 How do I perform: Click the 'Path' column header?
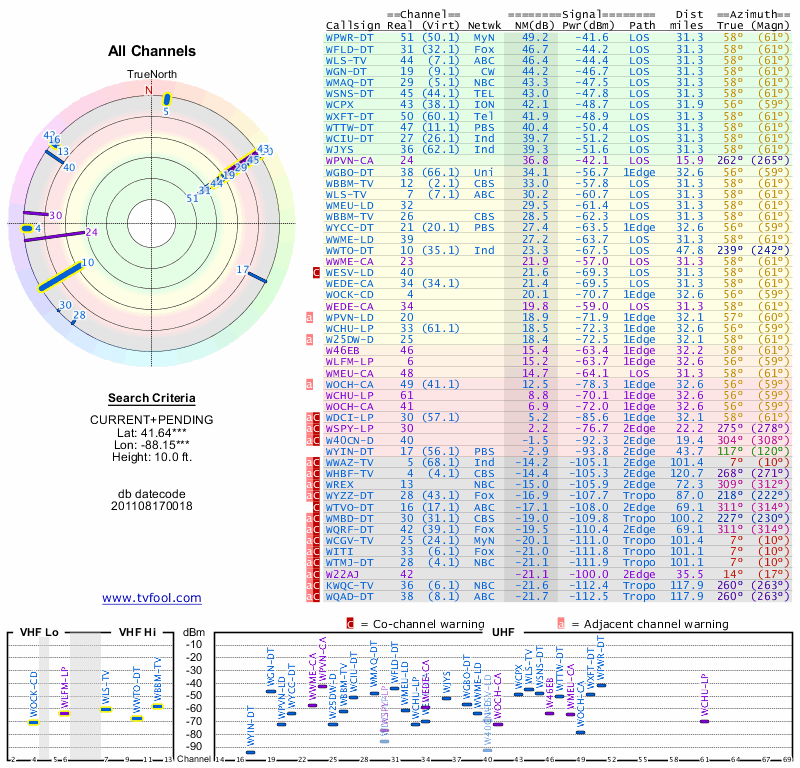[642, 26]
